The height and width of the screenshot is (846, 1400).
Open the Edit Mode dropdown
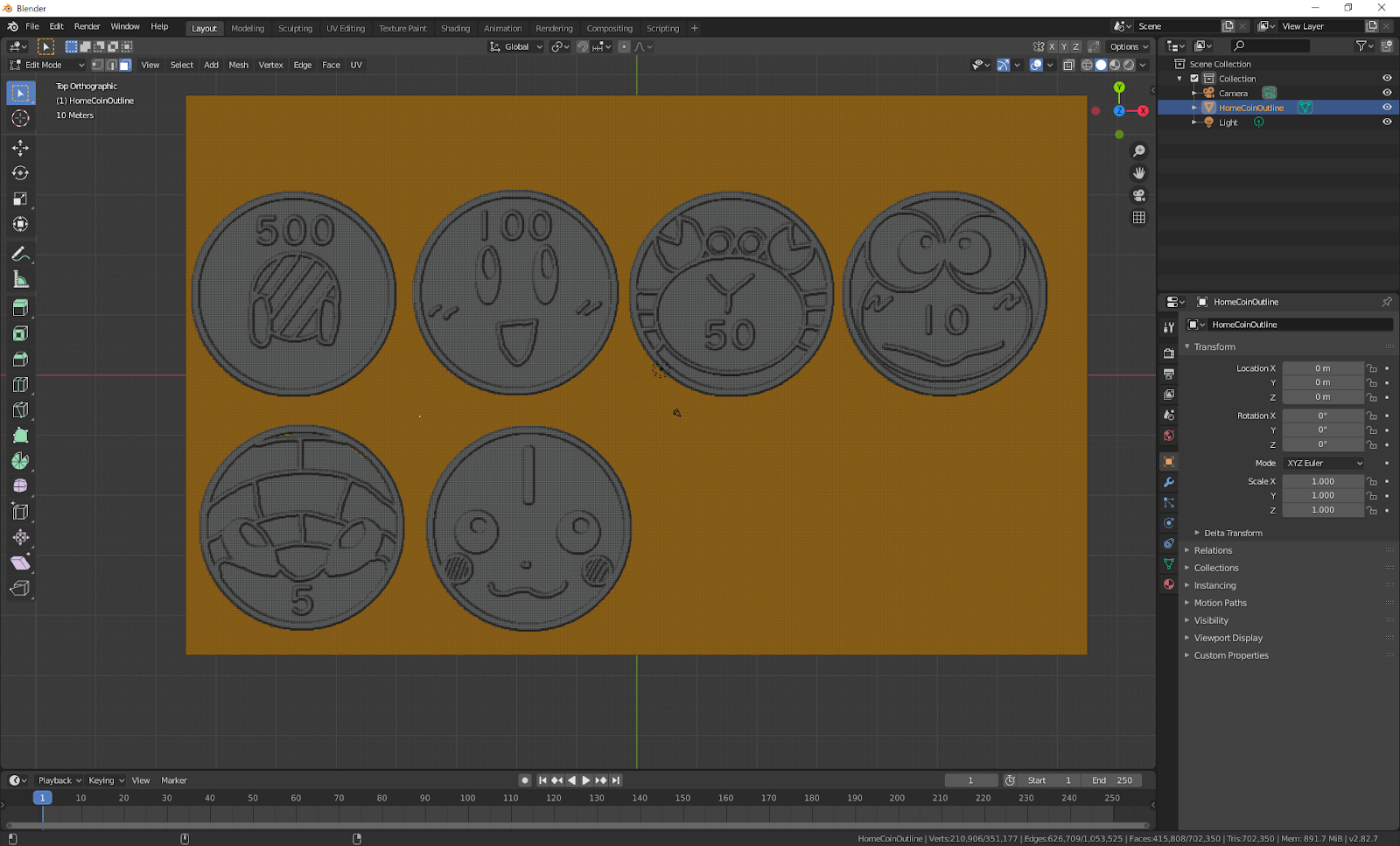46,65
